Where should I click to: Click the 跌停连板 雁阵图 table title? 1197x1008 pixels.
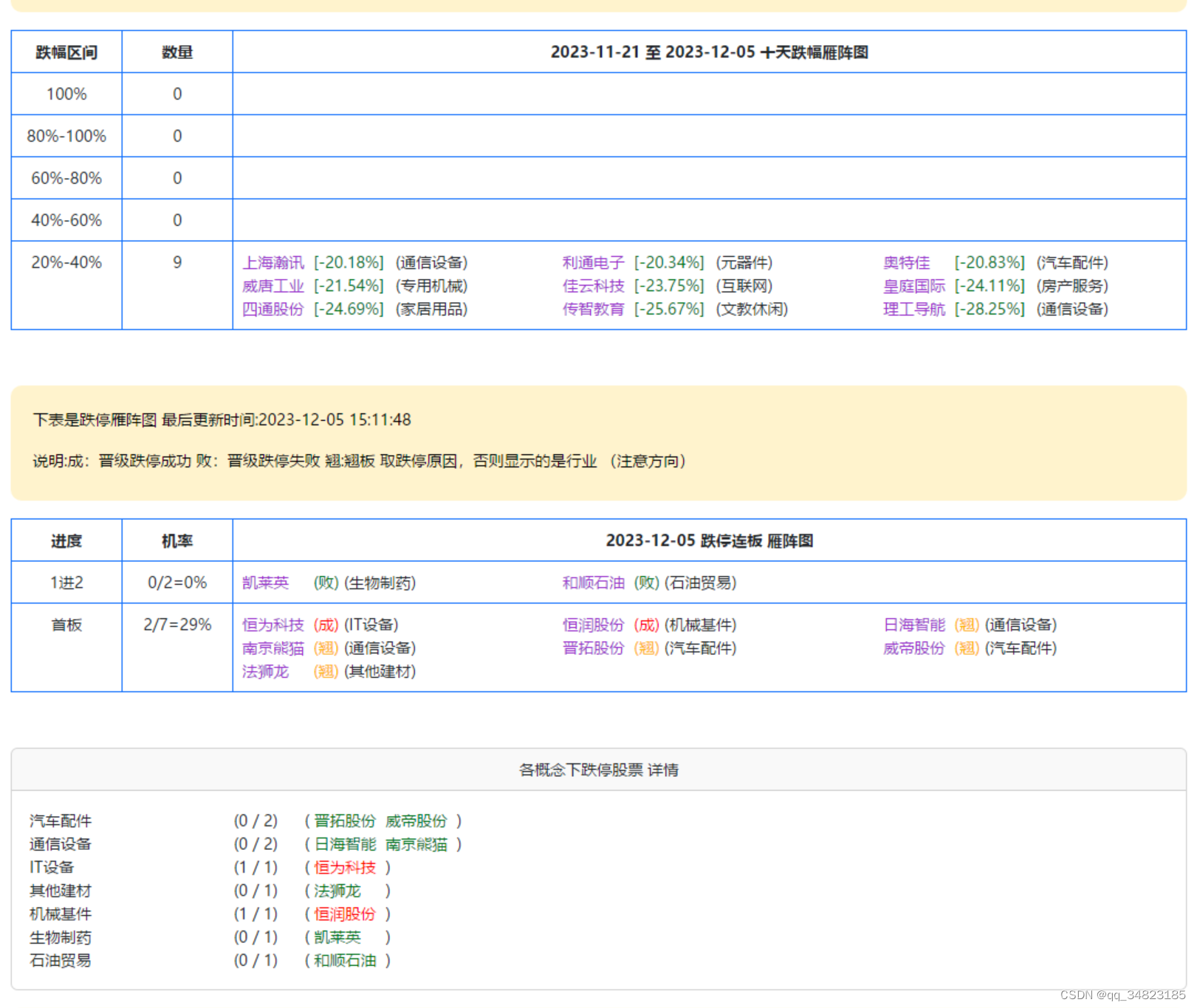(x=709, y=541)
